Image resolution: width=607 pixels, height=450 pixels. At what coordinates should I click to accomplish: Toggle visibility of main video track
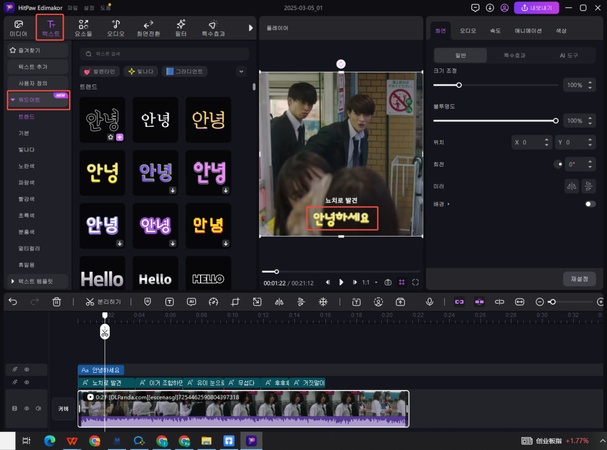[x=27, y=408]
